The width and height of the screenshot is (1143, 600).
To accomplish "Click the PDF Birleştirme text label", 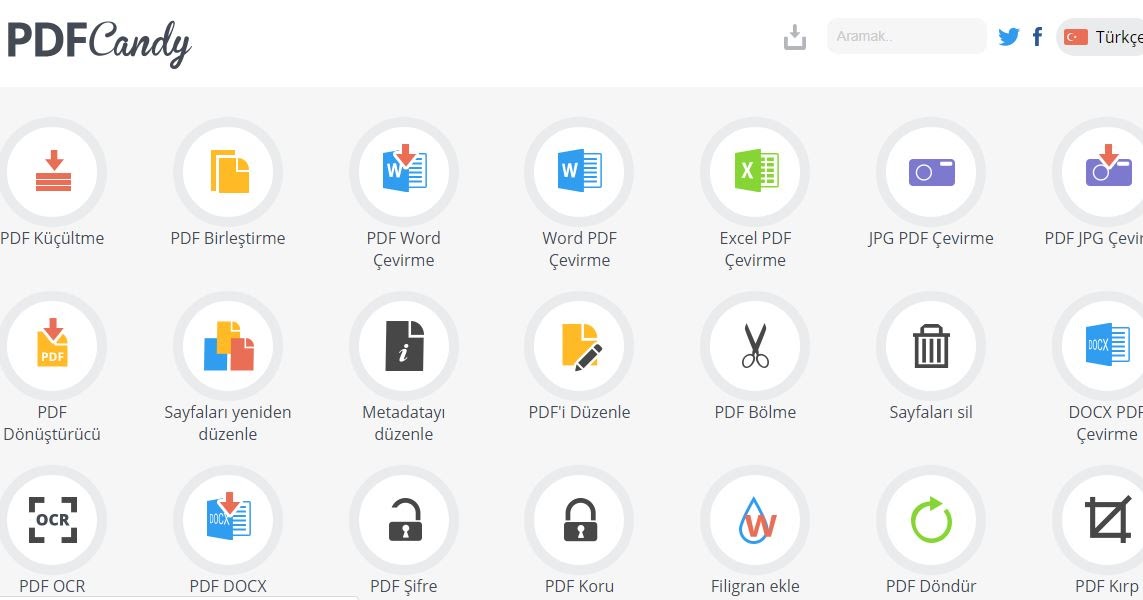I will click(x=227, y=238).
